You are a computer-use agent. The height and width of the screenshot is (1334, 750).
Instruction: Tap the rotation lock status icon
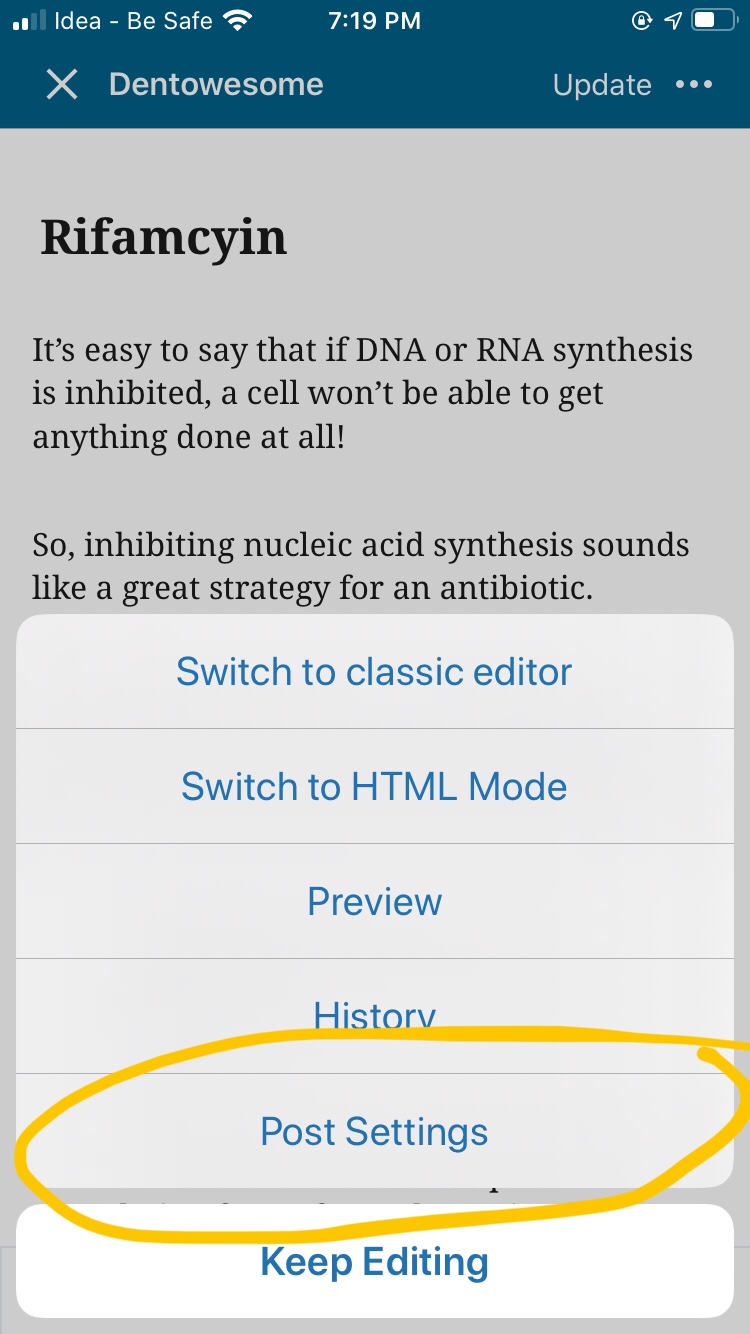(x=642, y=21)
